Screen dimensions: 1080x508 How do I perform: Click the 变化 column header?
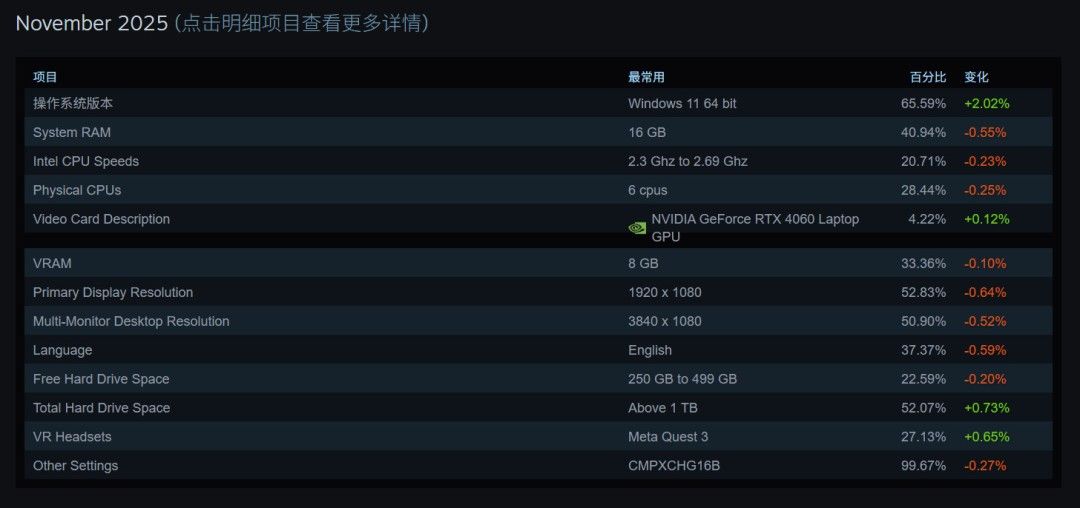coord(976,77)
